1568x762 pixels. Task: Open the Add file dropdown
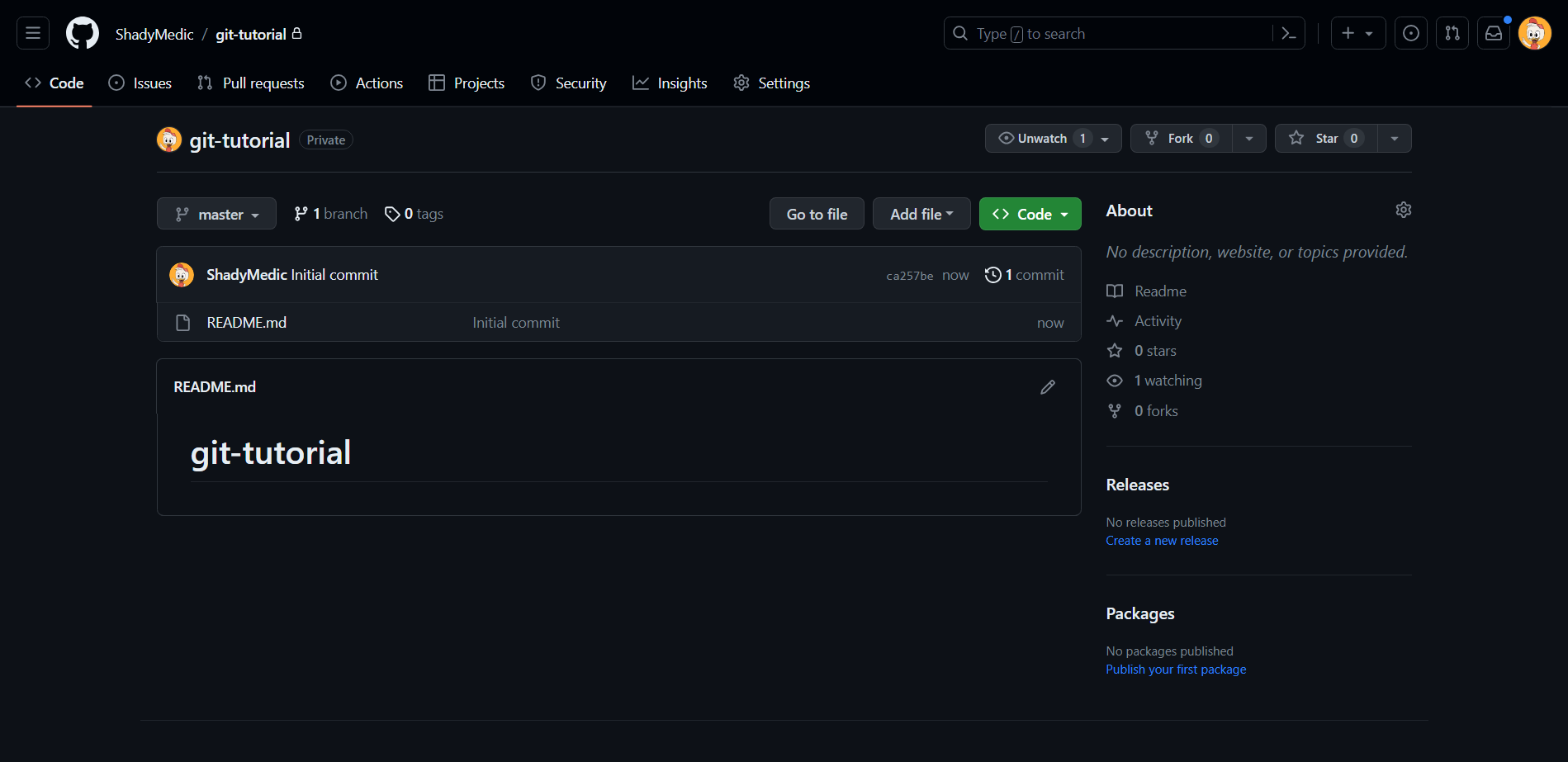tap(921, 215)
